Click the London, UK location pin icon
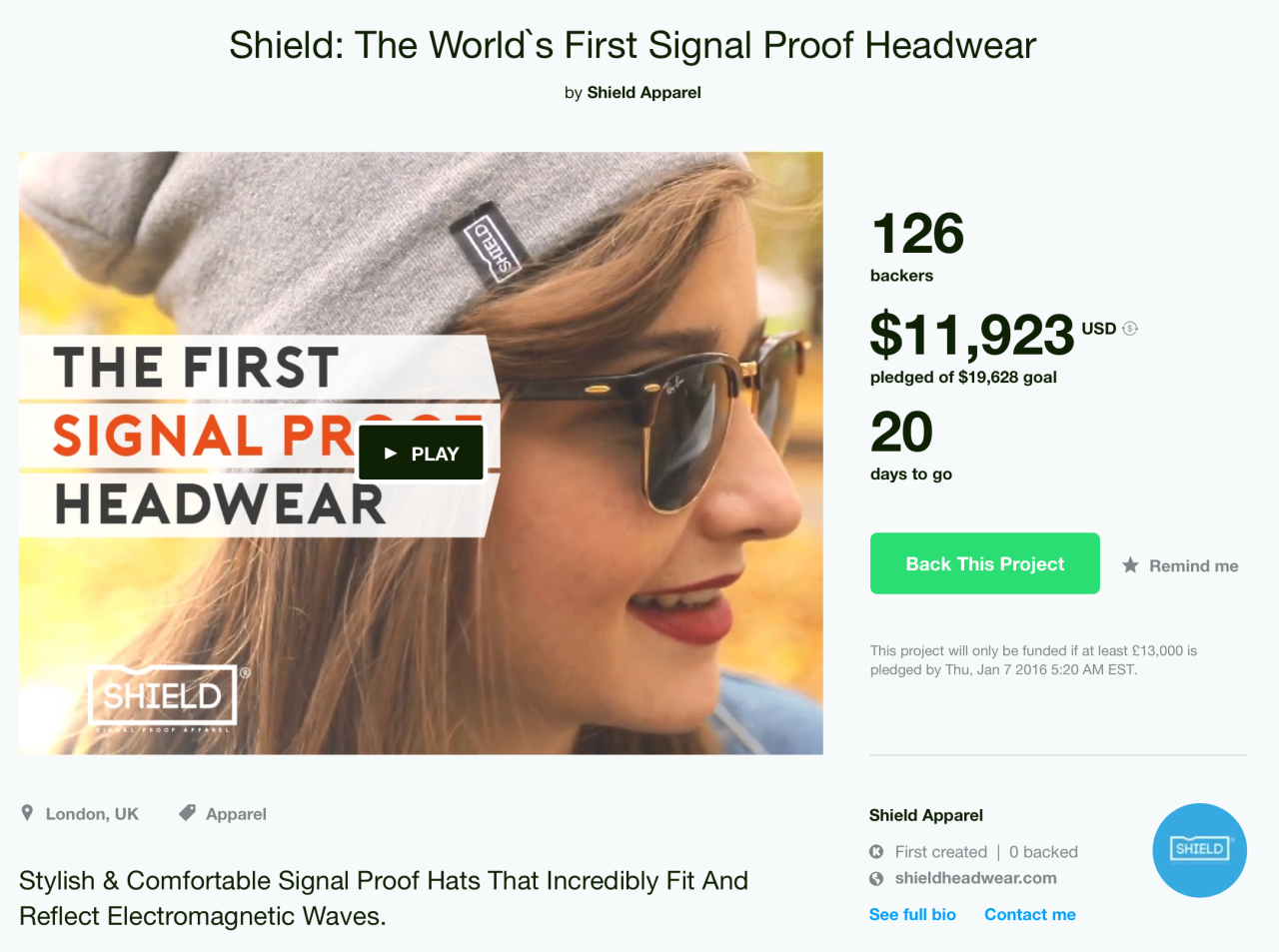The width and height of the screenshot is (1279, 952). [x=27, y=813]
